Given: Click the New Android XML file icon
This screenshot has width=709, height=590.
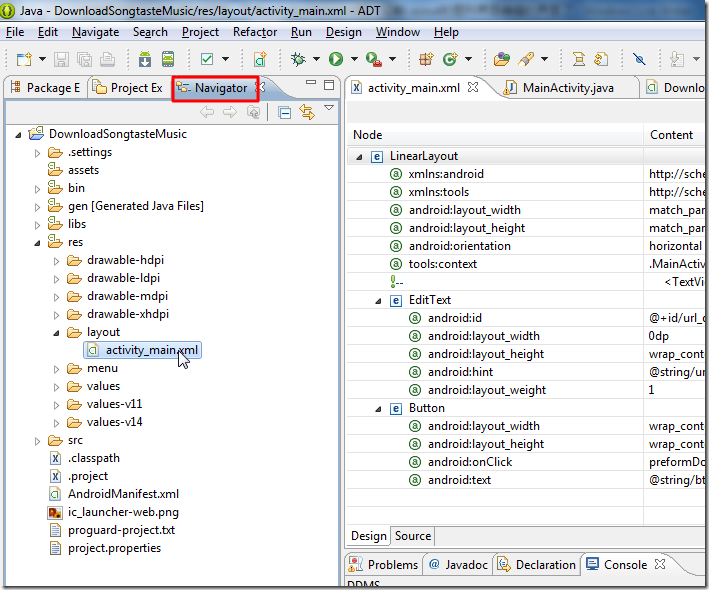Looking at the screenshot, I should coord(260,59).
